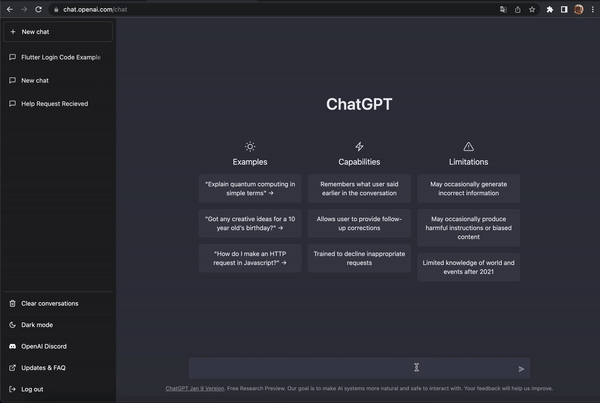Click the sun icon above Examples

250,146
